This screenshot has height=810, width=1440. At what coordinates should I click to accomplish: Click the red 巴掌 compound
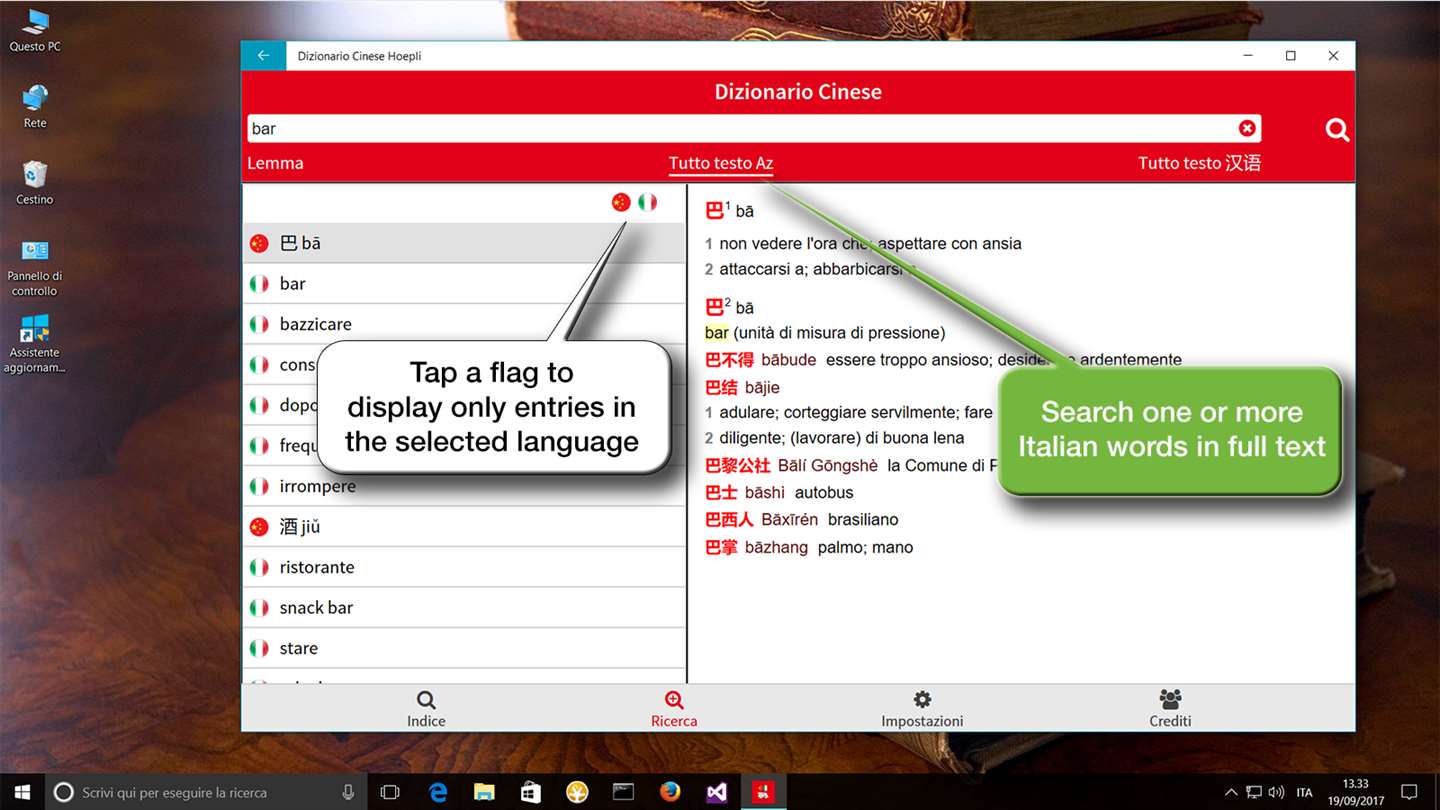click(721, 547)
